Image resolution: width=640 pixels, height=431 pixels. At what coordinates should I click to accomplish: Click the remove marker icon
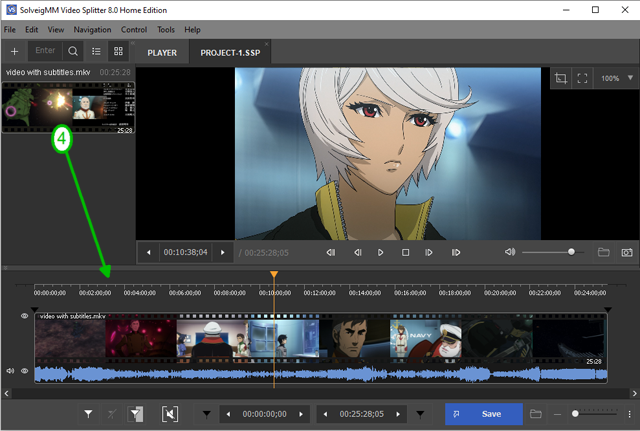coord(111,414)
